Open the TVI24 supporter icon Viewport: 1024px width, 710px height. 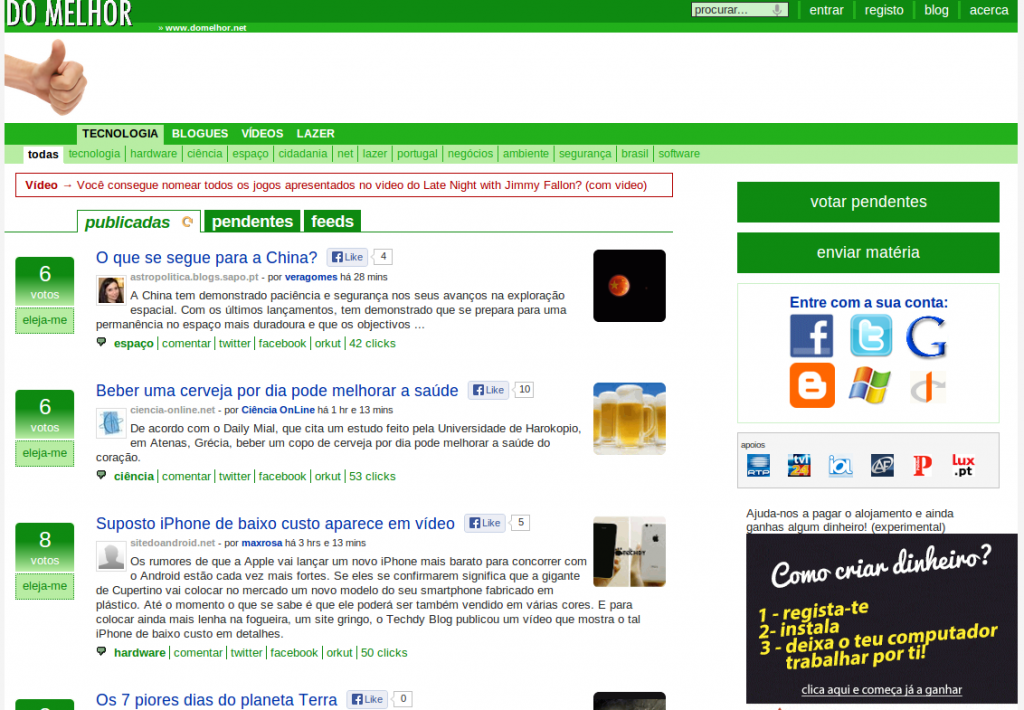click(x=799, y=465)
